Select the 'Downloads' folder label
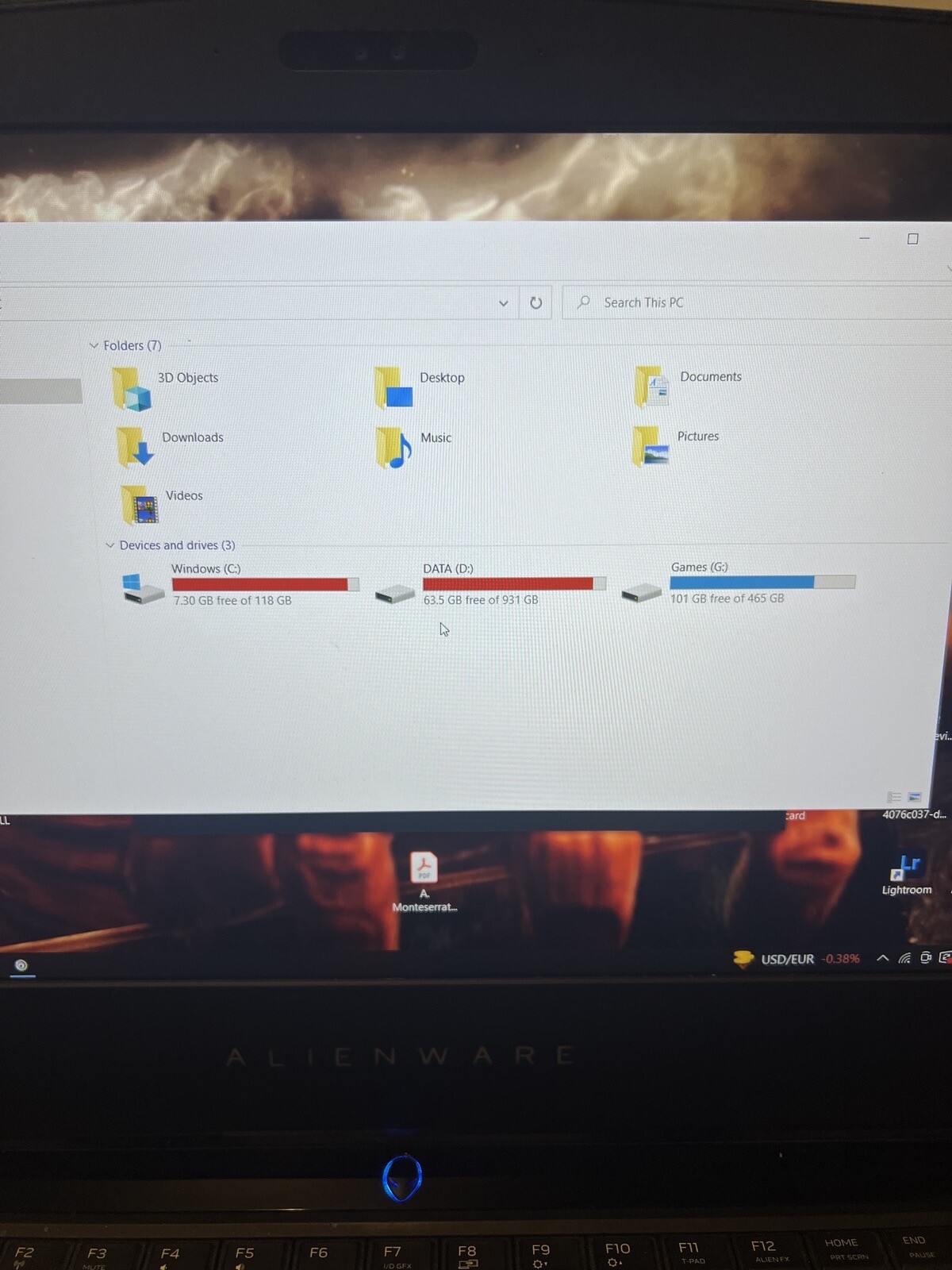 [193, 437]
